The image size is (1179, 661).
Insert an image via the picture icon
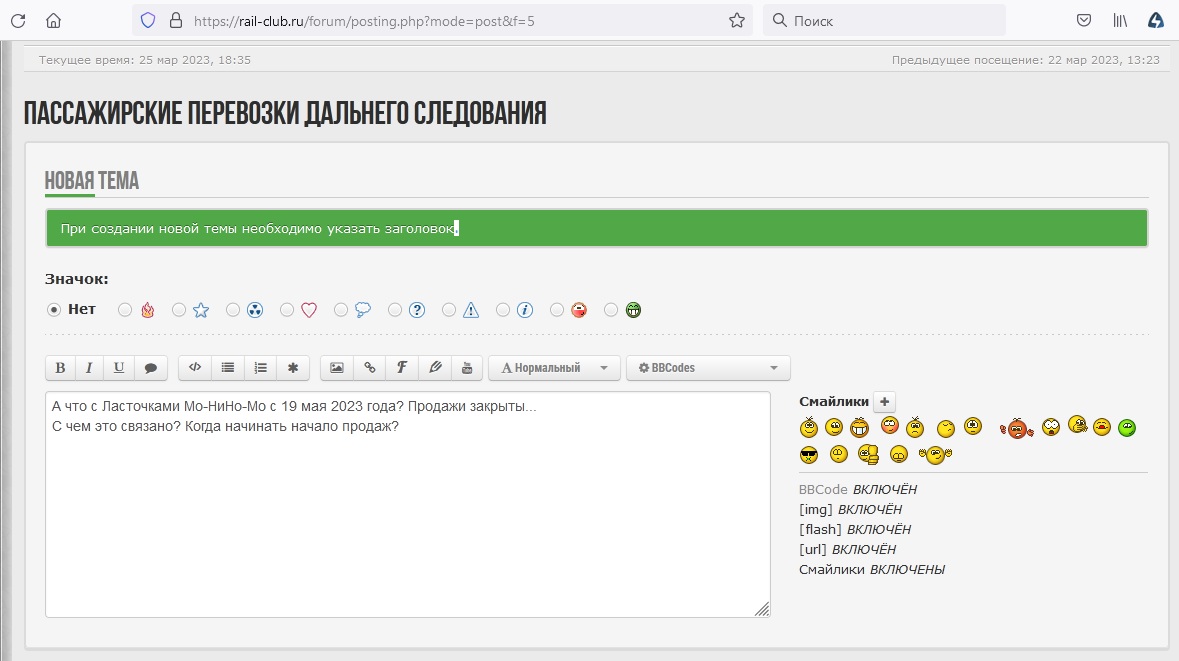point(337,368)
